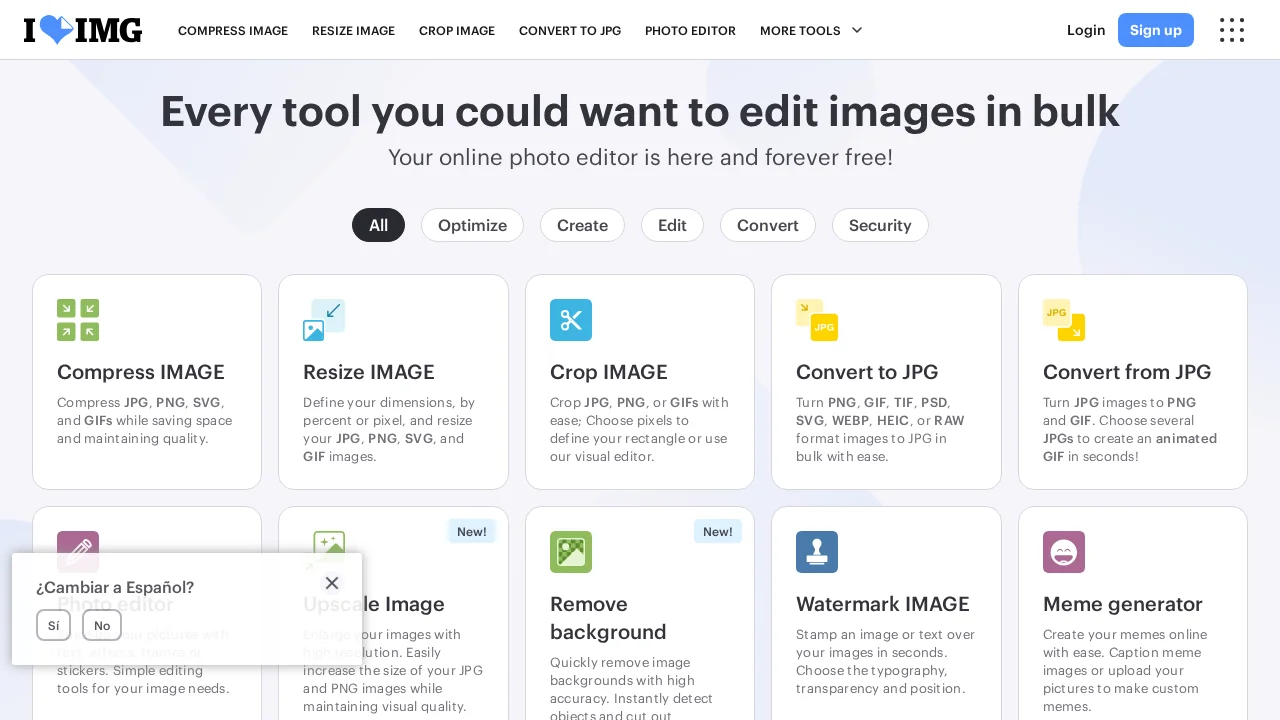Toggle the Edit filter pill
The image size is (1280, 720).
coord(672,225)
